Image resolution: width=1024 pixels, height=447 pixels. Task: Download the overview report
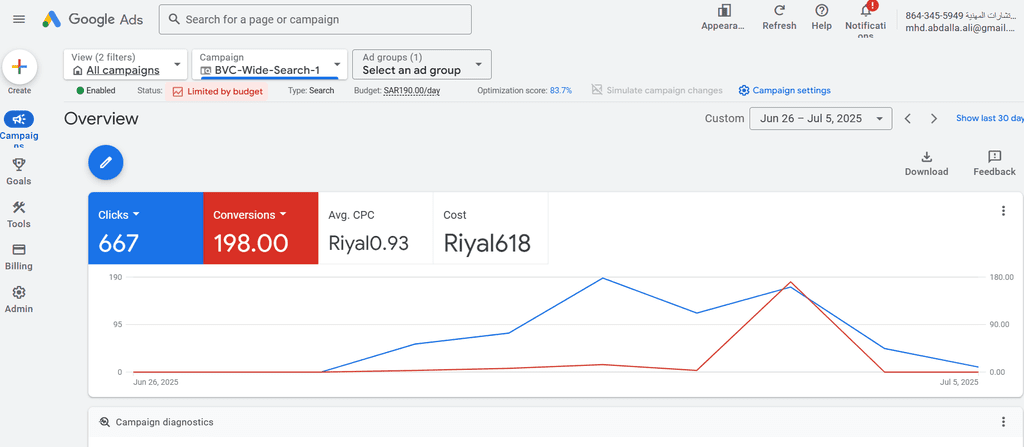[926, 163]
